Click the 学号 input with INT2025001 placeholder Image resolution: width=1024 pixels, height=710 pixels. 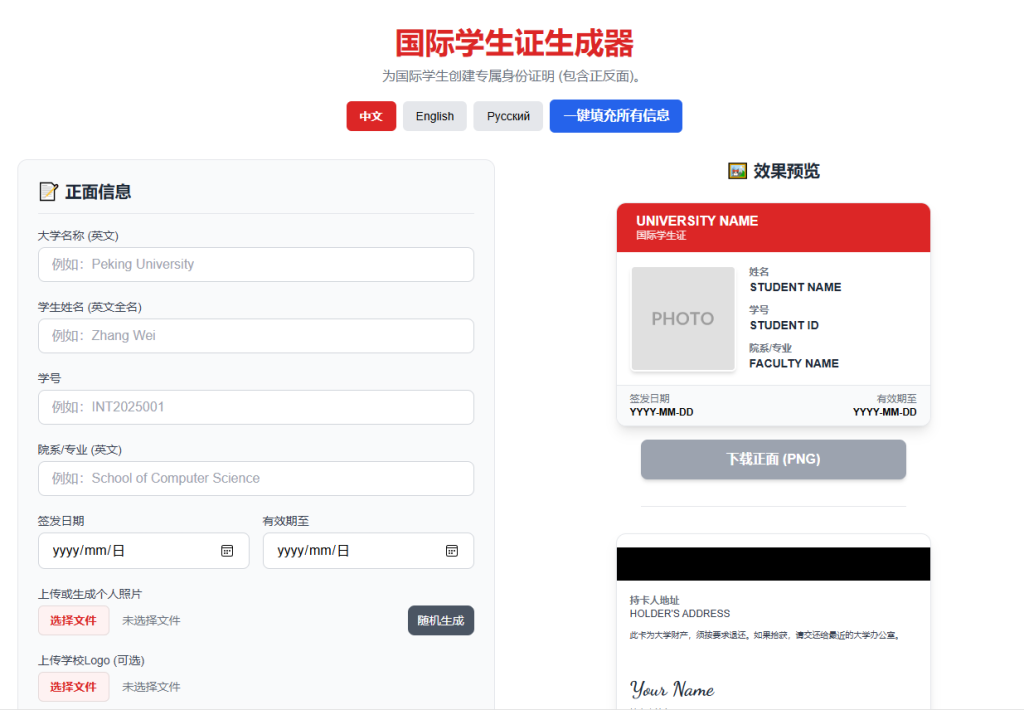pyautogui.click(x=256, y=407)
